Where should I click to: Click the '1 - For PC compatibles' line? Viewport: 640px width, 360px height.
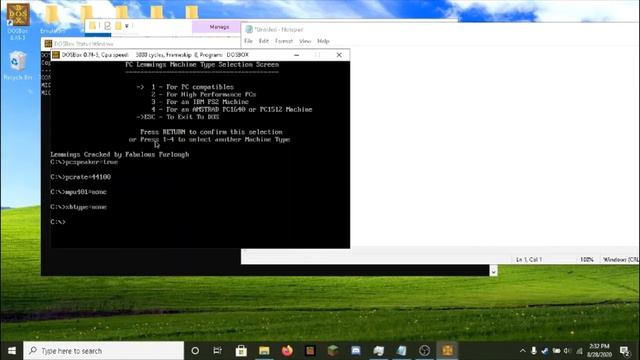tap(192, 87)
